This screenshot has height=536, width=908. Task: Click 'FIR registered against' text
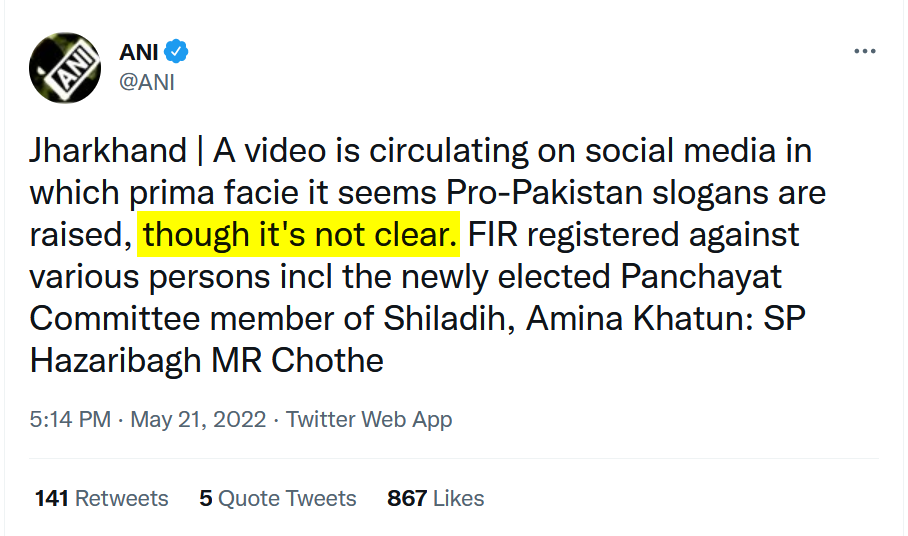tap(634, 236)
